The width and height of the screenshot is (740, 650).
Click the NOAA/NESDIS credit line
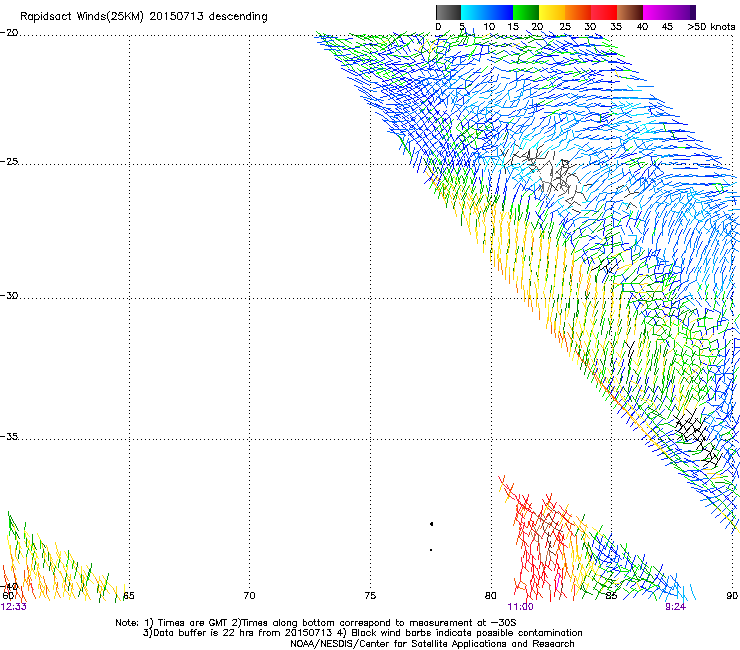click(432, 644)
